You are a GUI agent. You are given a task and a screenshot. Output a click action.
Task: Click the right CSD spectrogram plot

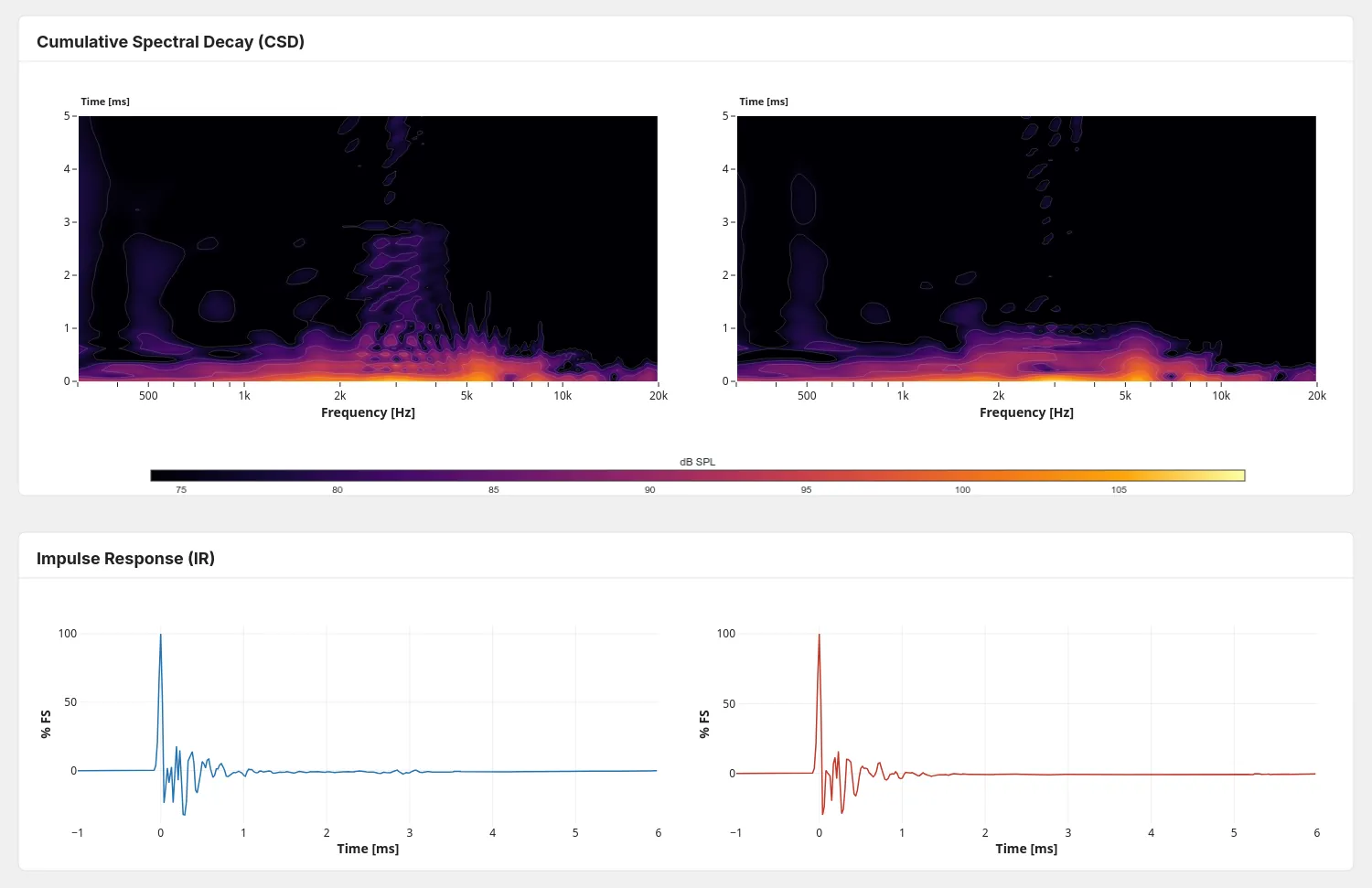pyautogui.click(x=1026, y=249)
